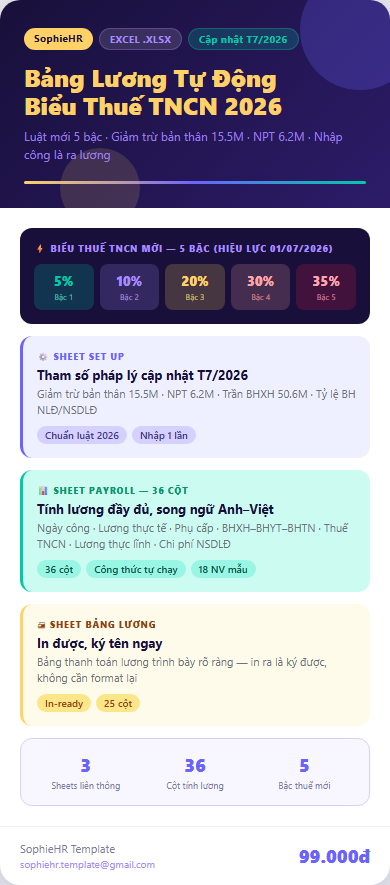Click the 35% Bậc 5 tax tile
Viewport: 390px width, 885px height.
click(x=326, y=287)
